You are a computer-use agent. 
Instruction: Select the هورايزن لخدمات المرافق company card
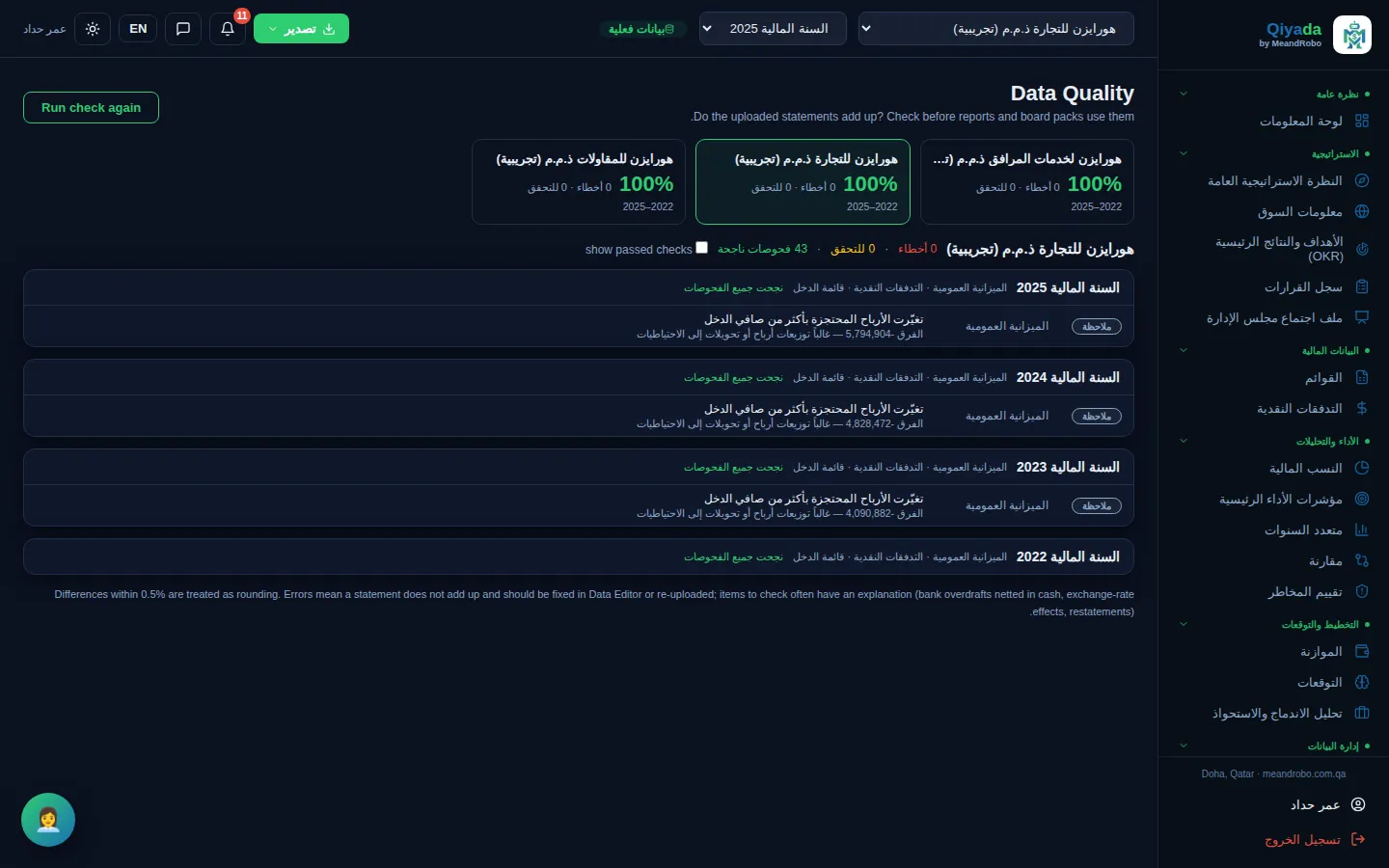coord(1027,182)
